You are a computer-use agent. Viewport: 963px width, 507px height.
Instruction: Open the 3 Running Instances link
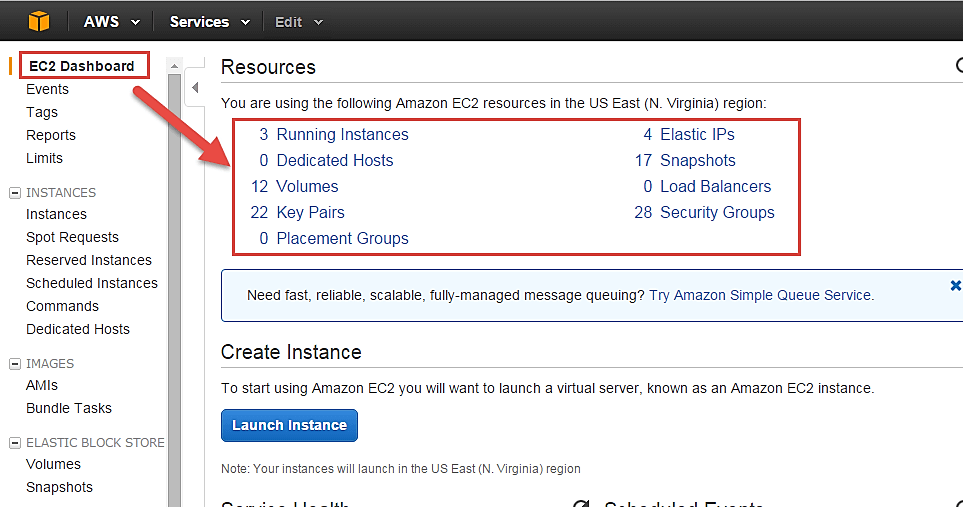pos(342,134)
